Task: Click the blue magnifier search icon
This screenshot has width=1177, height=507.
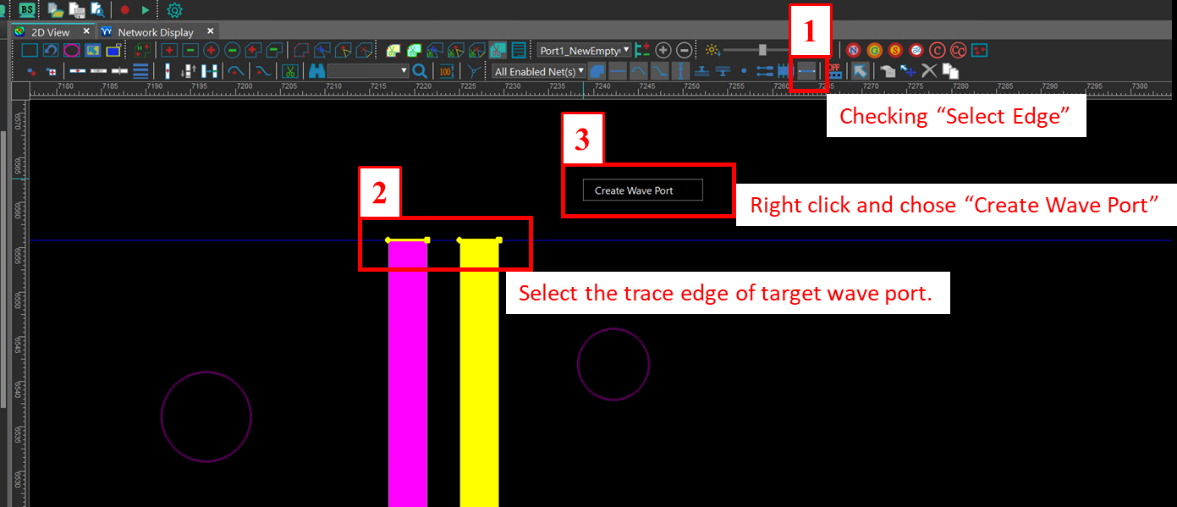Action: click(420, 71)
